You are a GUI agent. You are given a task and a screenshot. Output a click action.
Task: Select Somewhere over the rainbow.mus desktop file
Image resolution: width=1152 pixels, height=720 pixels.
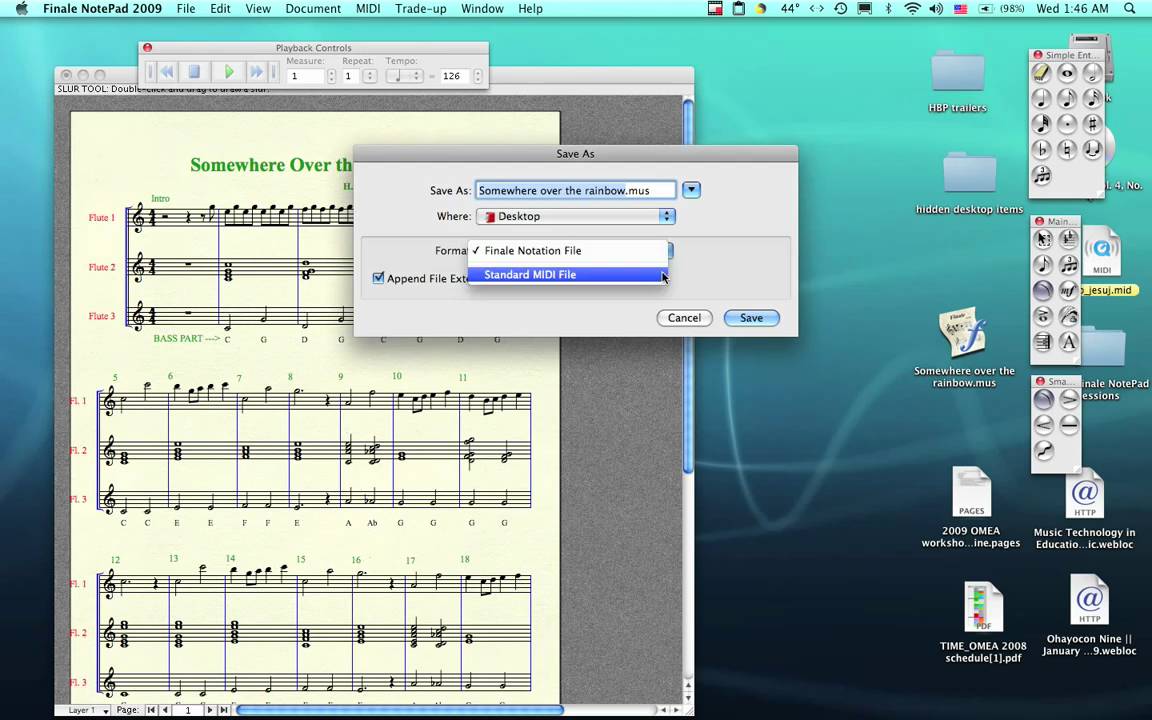tap(964, 348)
